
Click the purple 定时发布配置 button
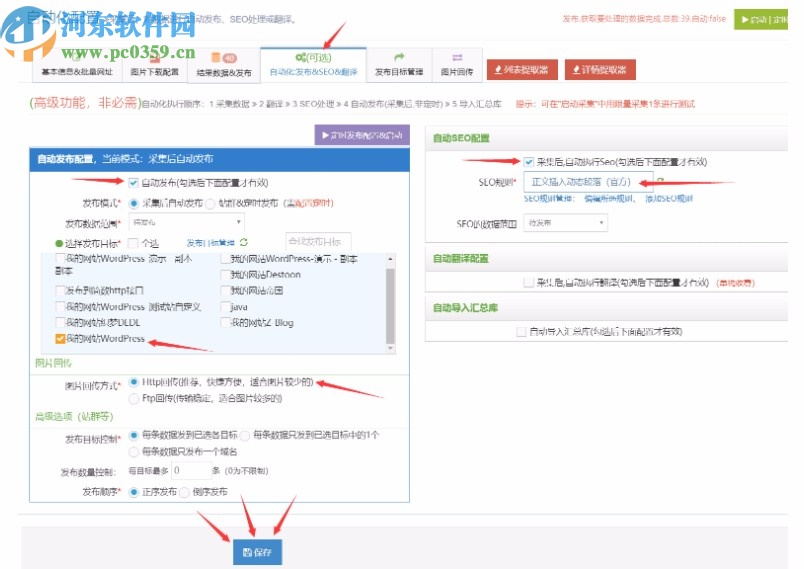click(x=362, y=135)
